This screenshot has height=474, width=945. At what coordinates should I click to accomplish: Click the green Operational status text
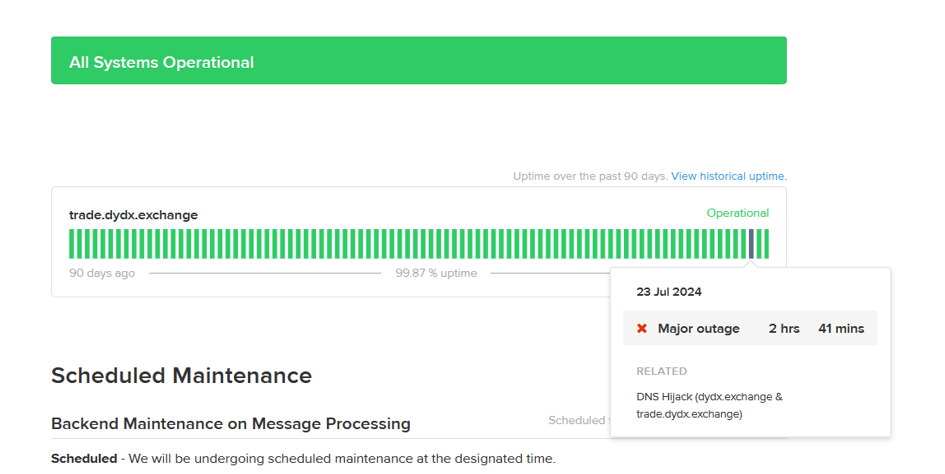(x=738, y=213)
